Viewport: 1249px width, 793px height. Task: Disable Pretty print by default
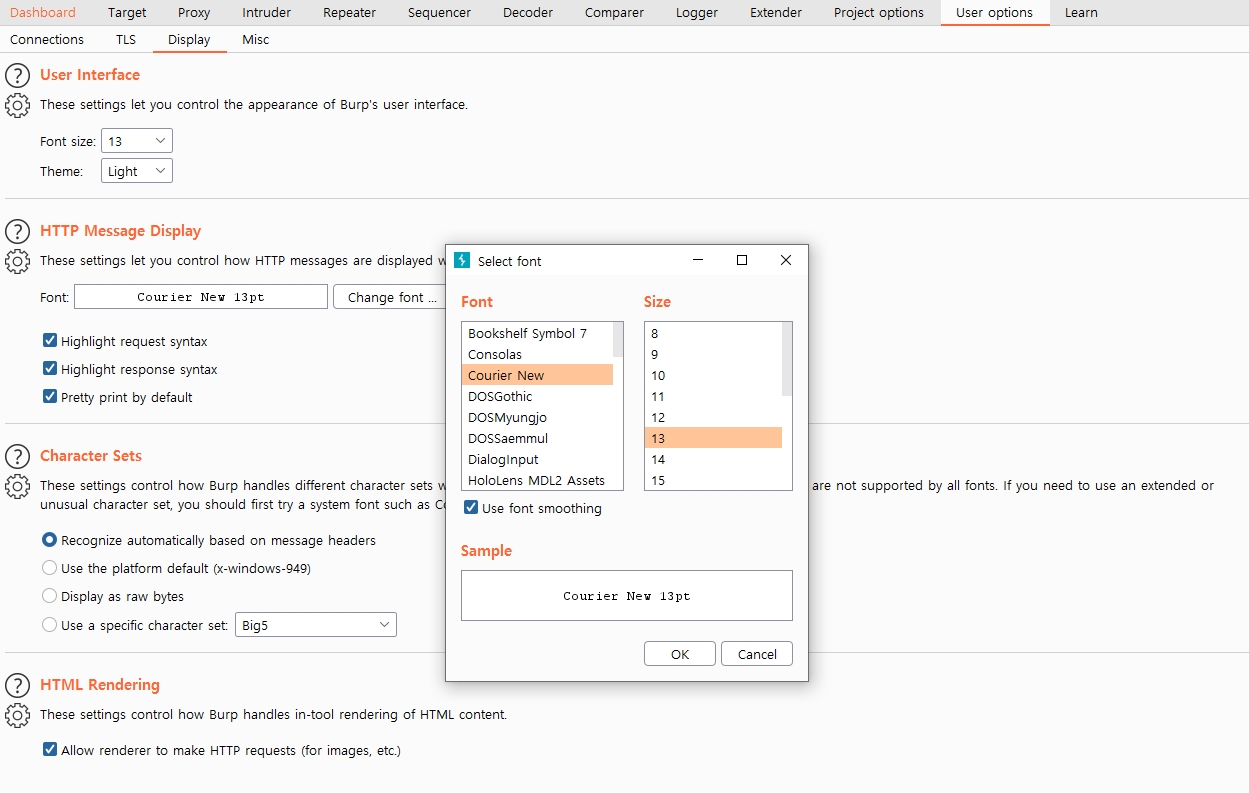(50, 397)
